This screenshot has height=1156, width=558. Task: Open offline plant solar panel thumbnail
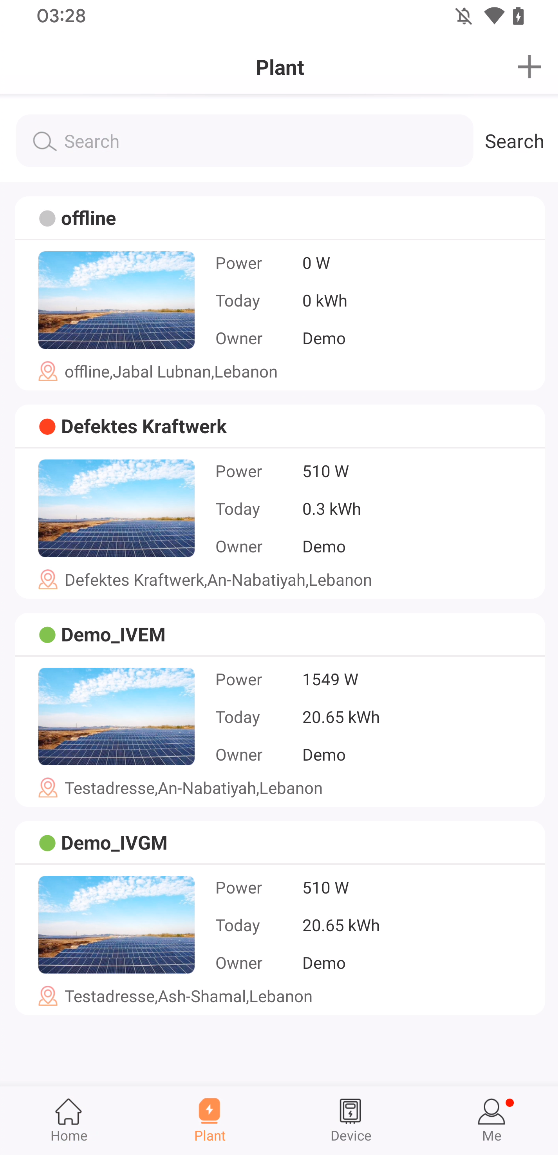116,300
